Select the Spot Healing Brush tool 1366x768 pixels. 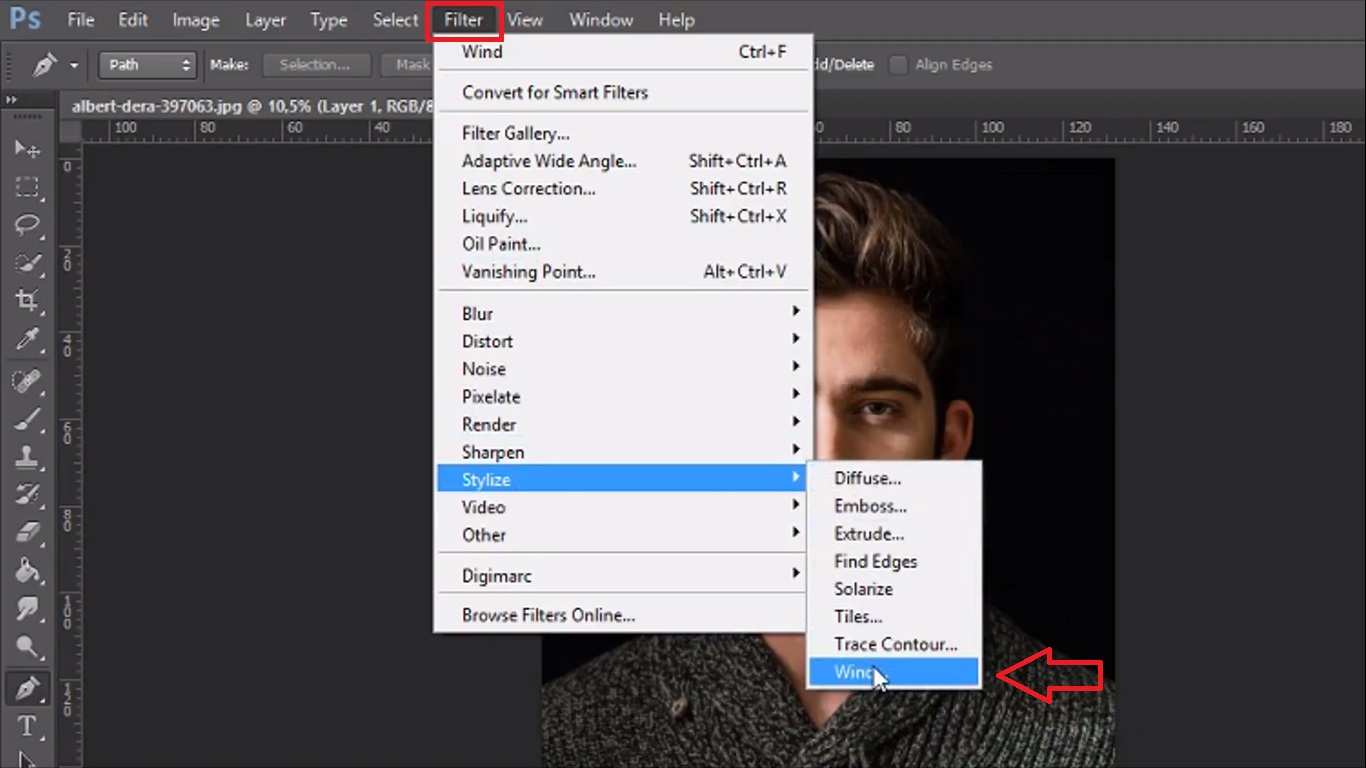27,381
